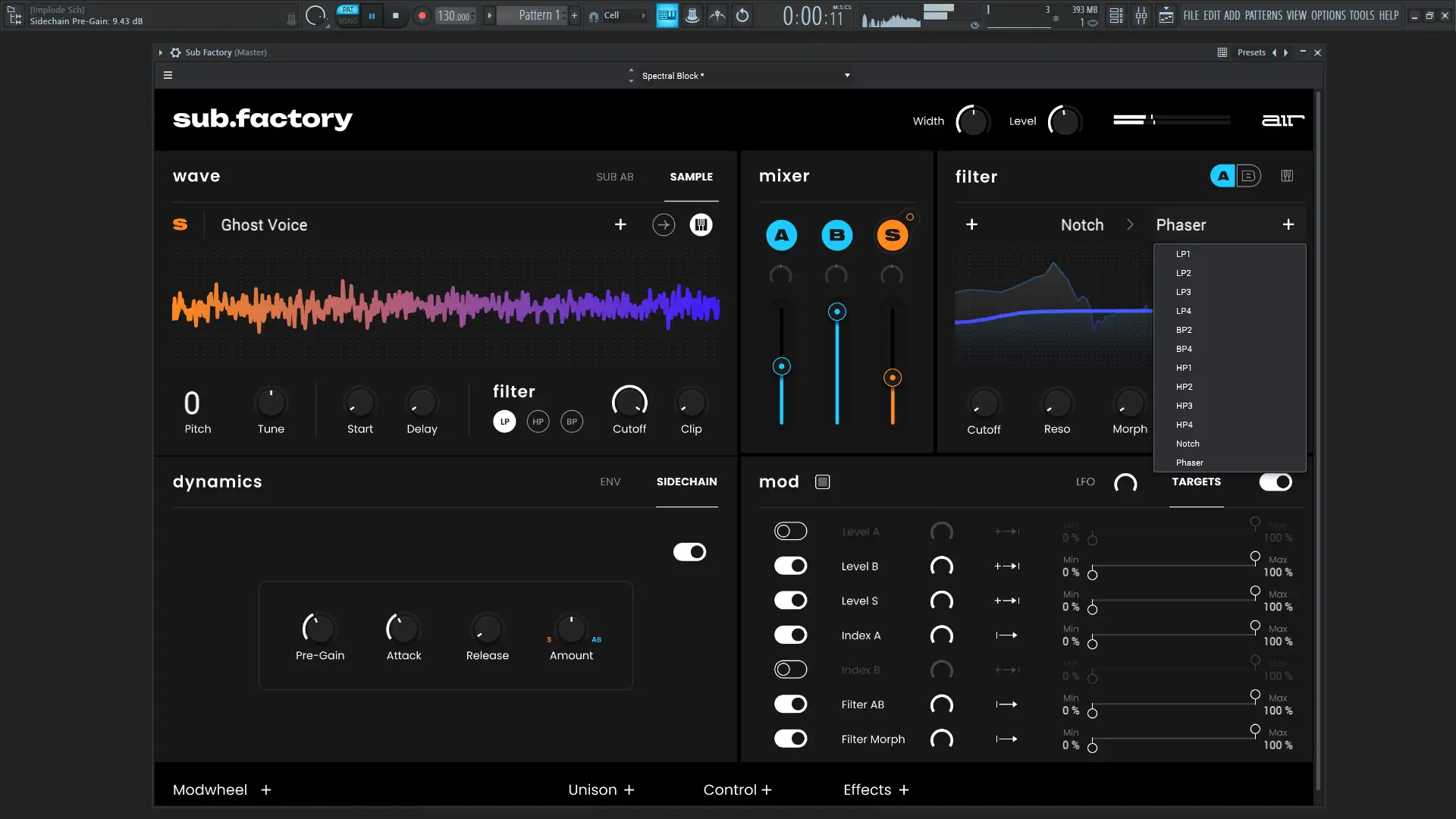The height and width of the screenshot is (819, 1456).
Task: Select filter slot B button
Action: pyautogui.click(x=1248, y=176)
